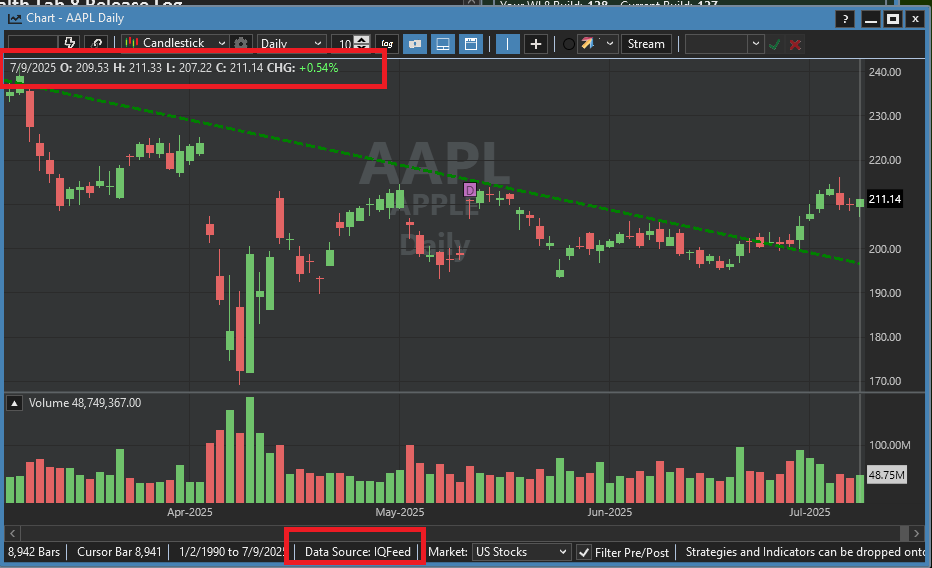
Task: Click the 170.00 price axis label
Action: [884, 381]
